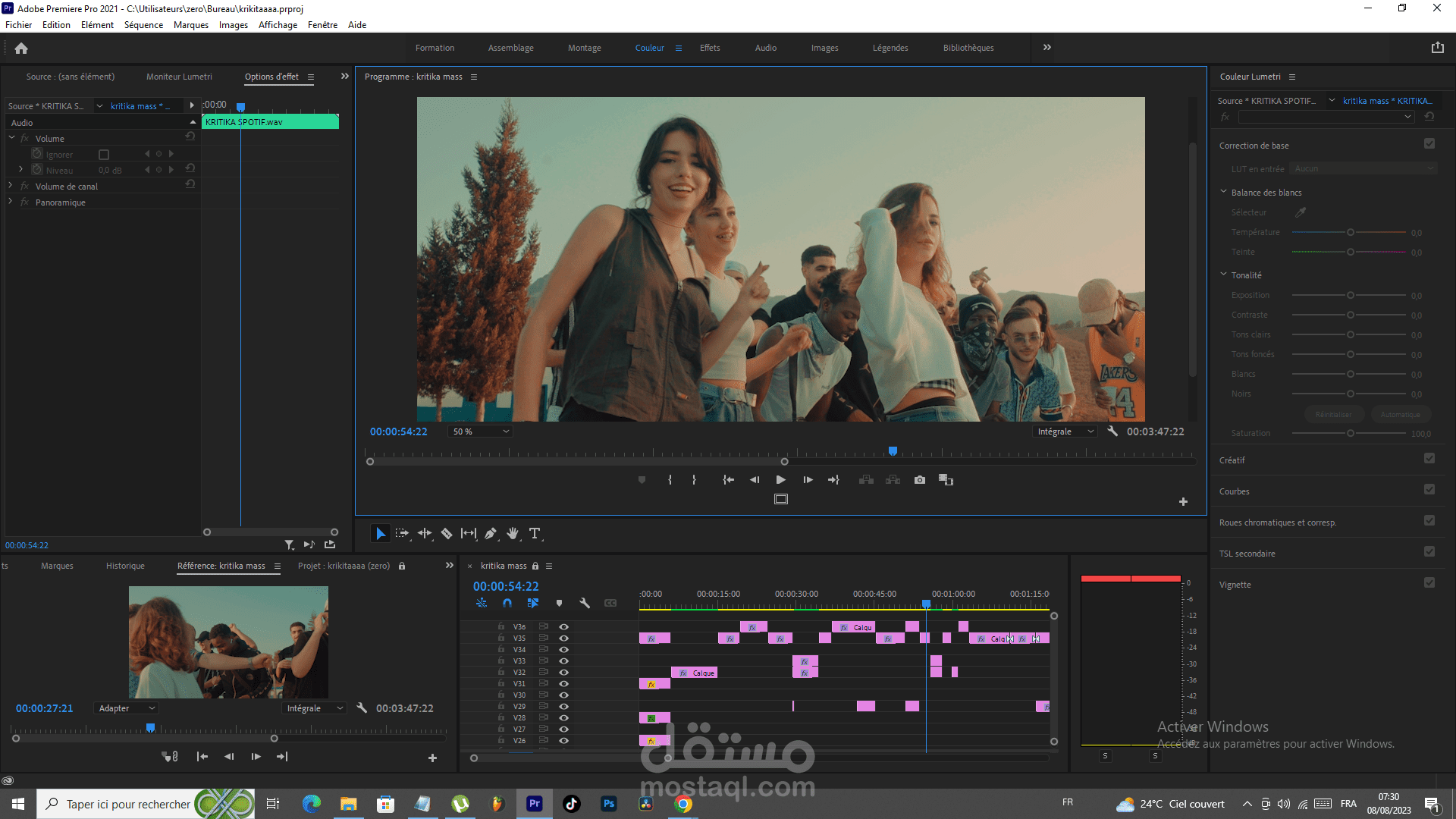The height and width of the screenshot is (819, 1456).
Task: Hide track V36 with eye icon
Action: click(563, 627)
